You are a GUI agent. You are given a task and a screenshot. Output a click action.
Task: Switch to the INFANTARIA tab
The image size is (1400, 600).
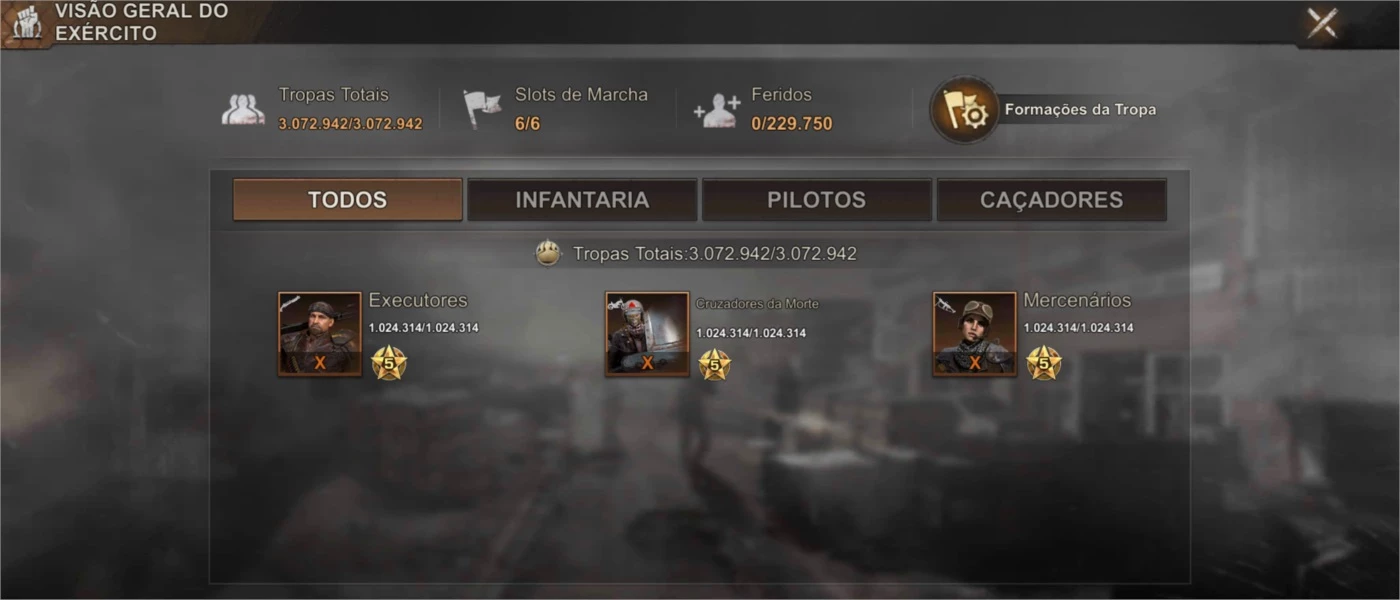[582, 200]
